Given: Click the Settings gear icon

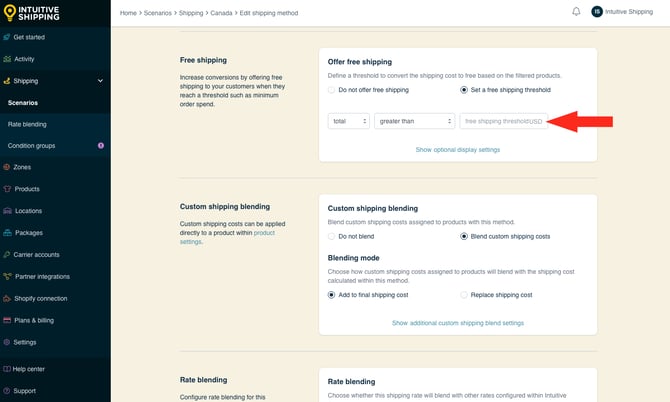Looking at the screenshot, I should (7, 342).
